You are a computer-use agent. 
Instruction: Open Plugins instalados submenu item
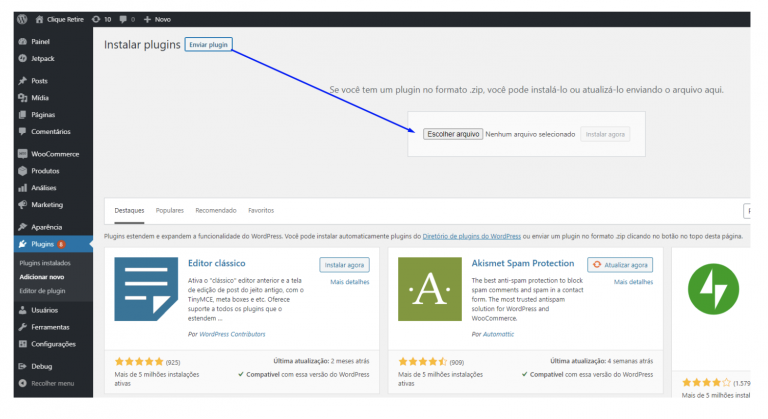(x=44, y=262)
